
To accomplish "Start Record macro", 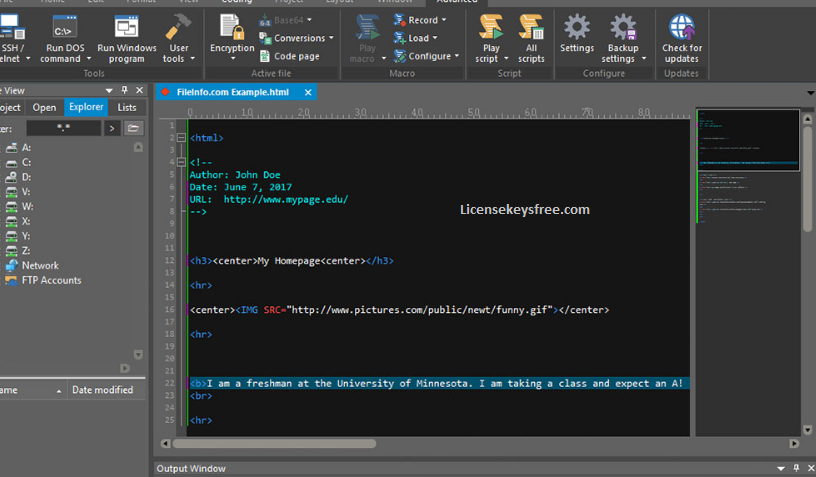I will (x=419, y=20).
